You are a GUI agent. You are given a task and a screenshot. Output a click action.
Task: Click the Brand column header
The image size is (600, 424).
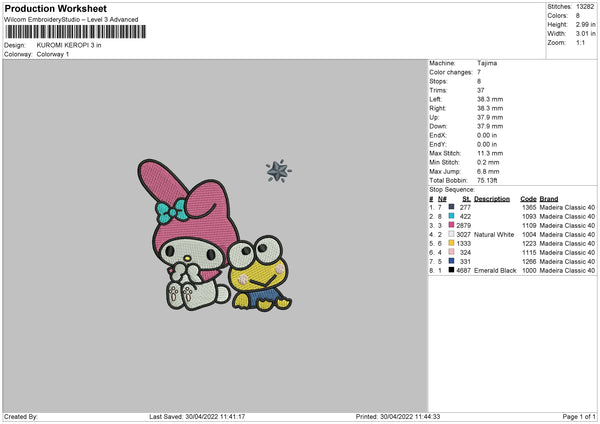pos(549,199)
